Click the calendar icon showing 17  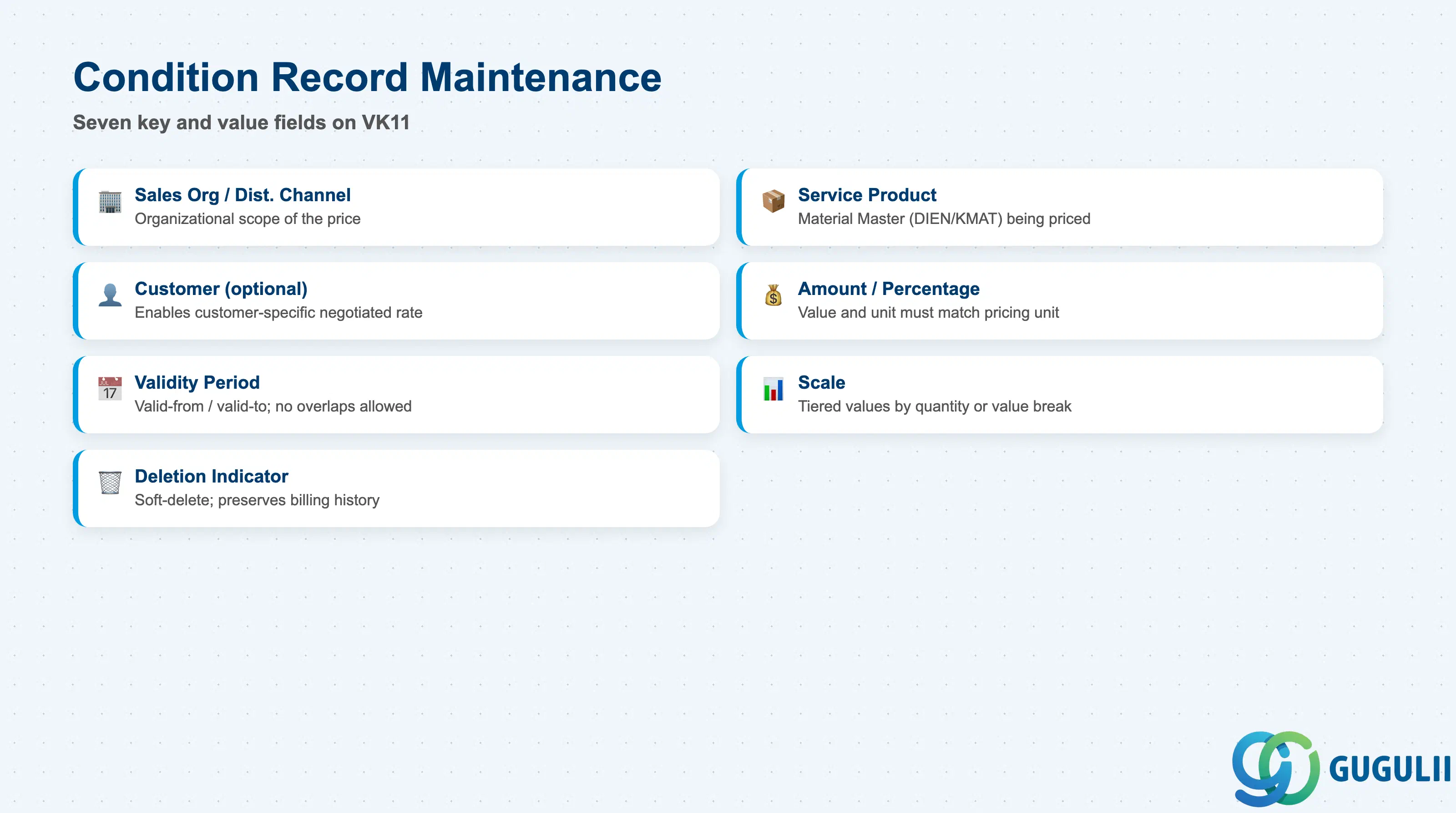pyautogui.click(x=110, y=389)
